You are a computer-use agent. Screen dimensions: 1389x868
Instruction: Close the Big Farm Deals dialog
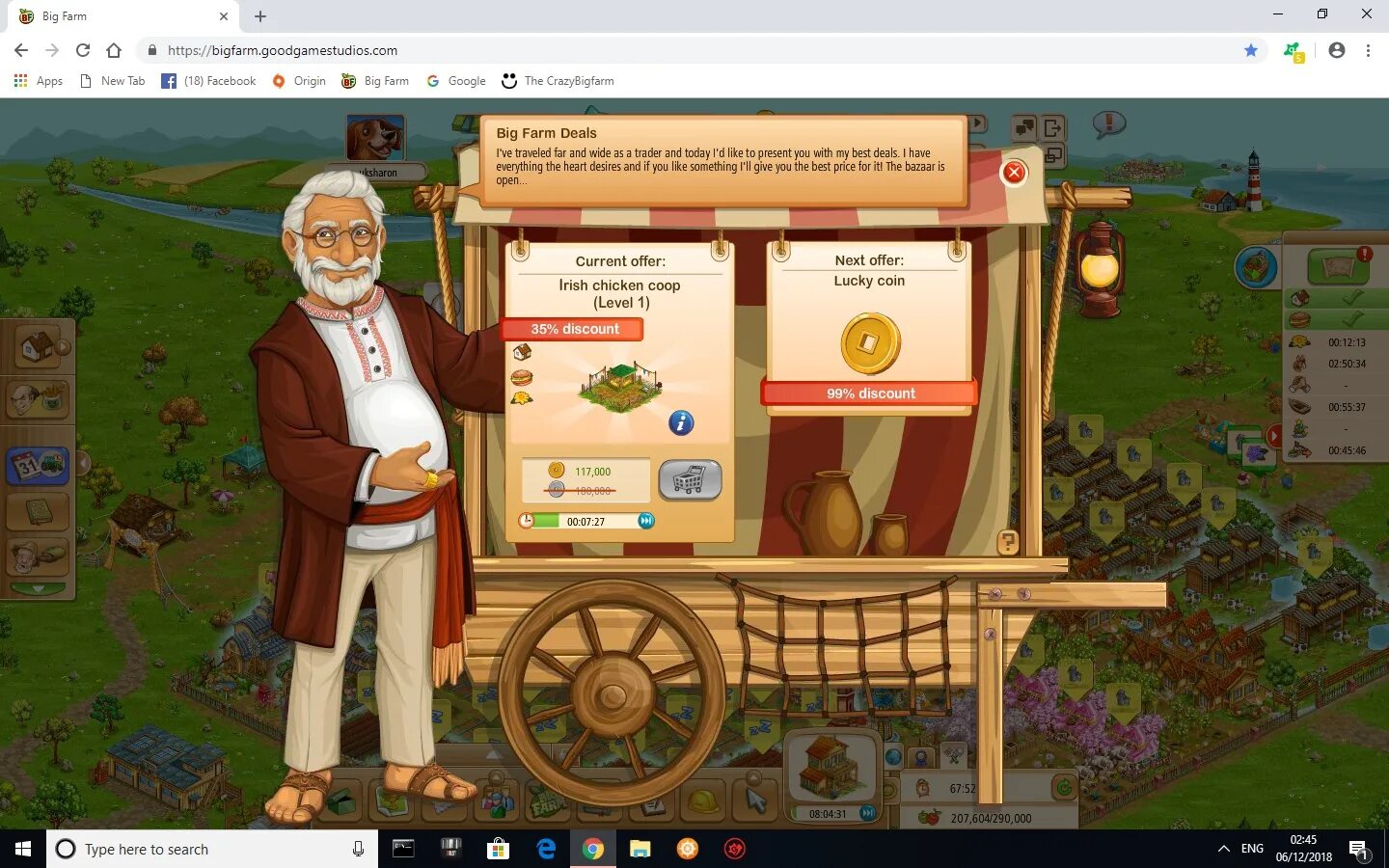point(1013,173)
